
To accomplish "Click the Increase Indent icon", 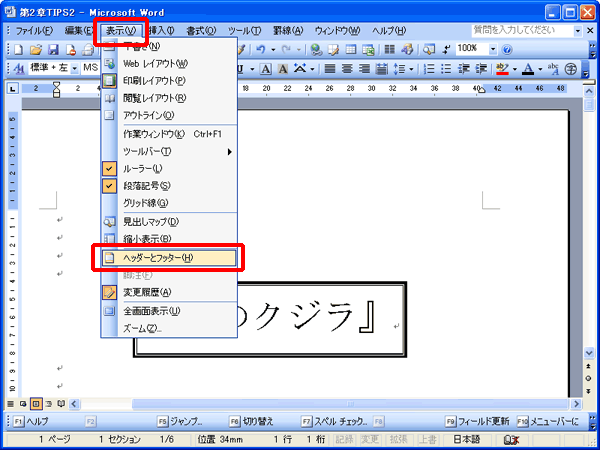I will [x=481, y=69].
